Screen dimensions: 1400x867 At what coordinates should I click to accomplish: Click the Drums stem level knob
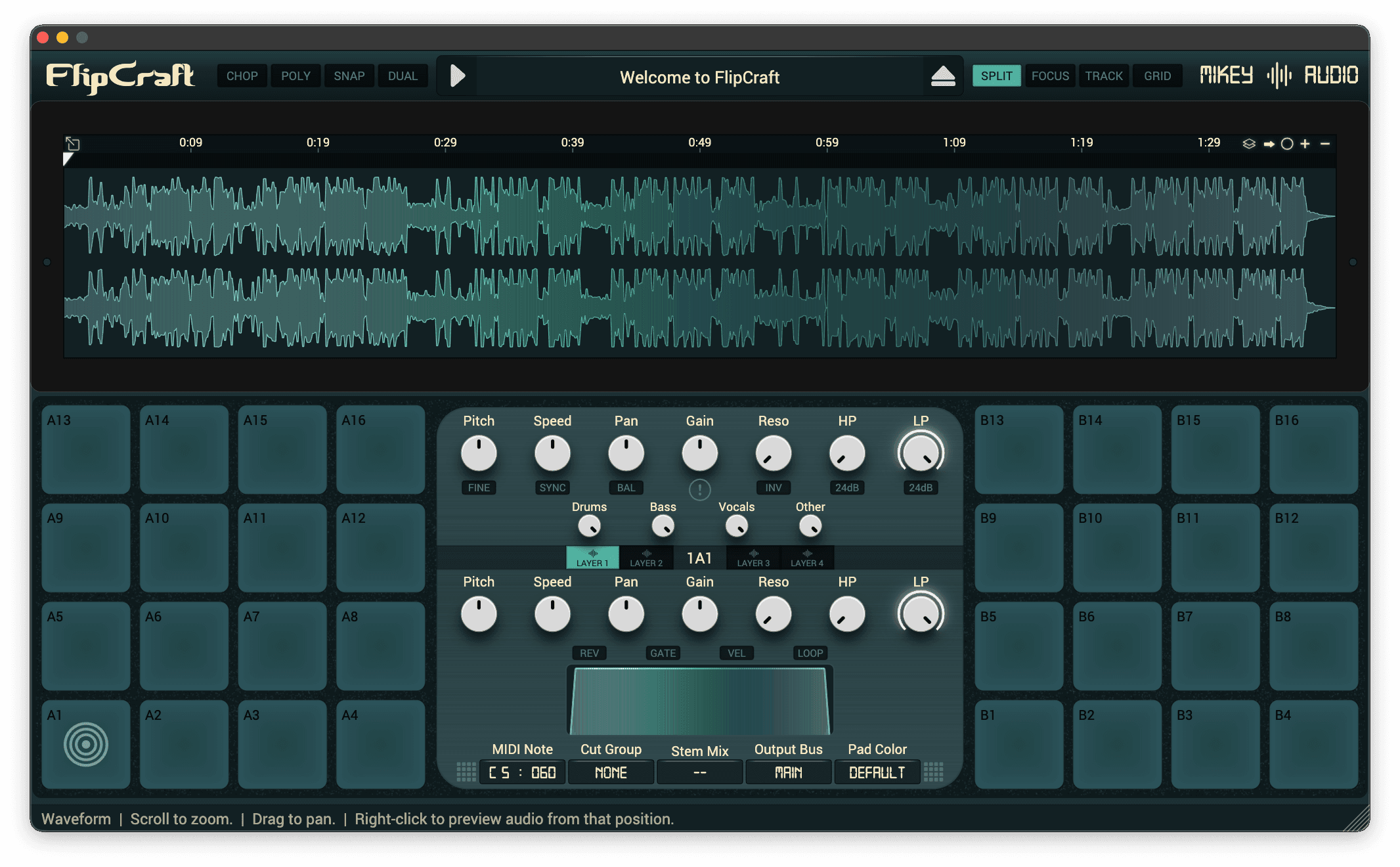tap(589, 526)
